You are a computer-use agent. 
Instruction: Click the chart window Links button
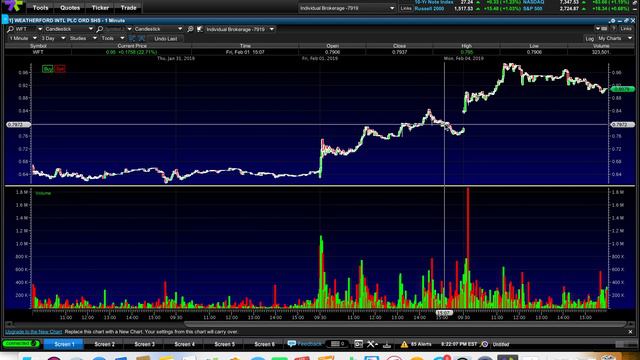[626, 29]
